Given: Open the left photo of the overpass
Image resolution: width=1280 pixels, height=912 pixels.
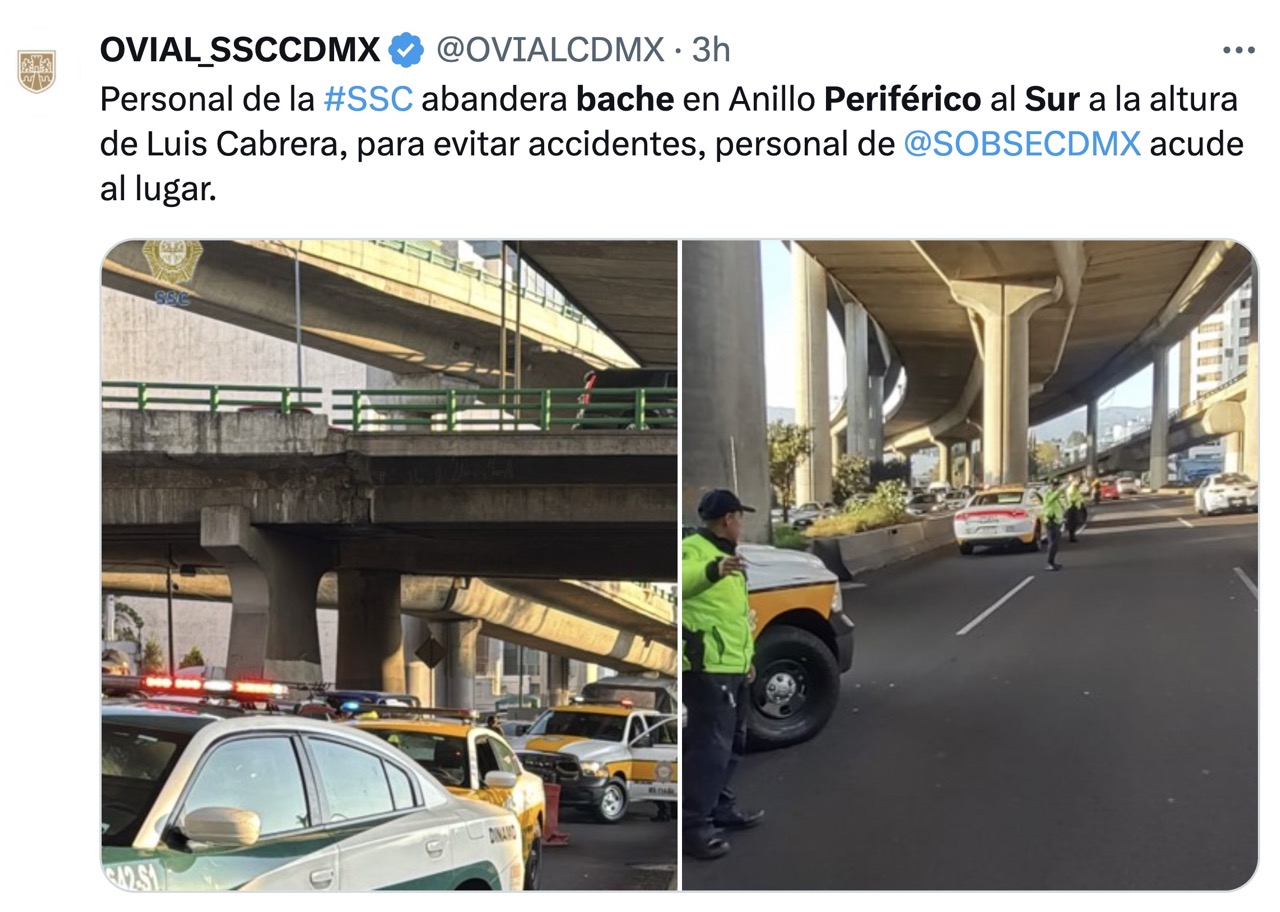Looking at the screenshot, I should click(388, 565).
